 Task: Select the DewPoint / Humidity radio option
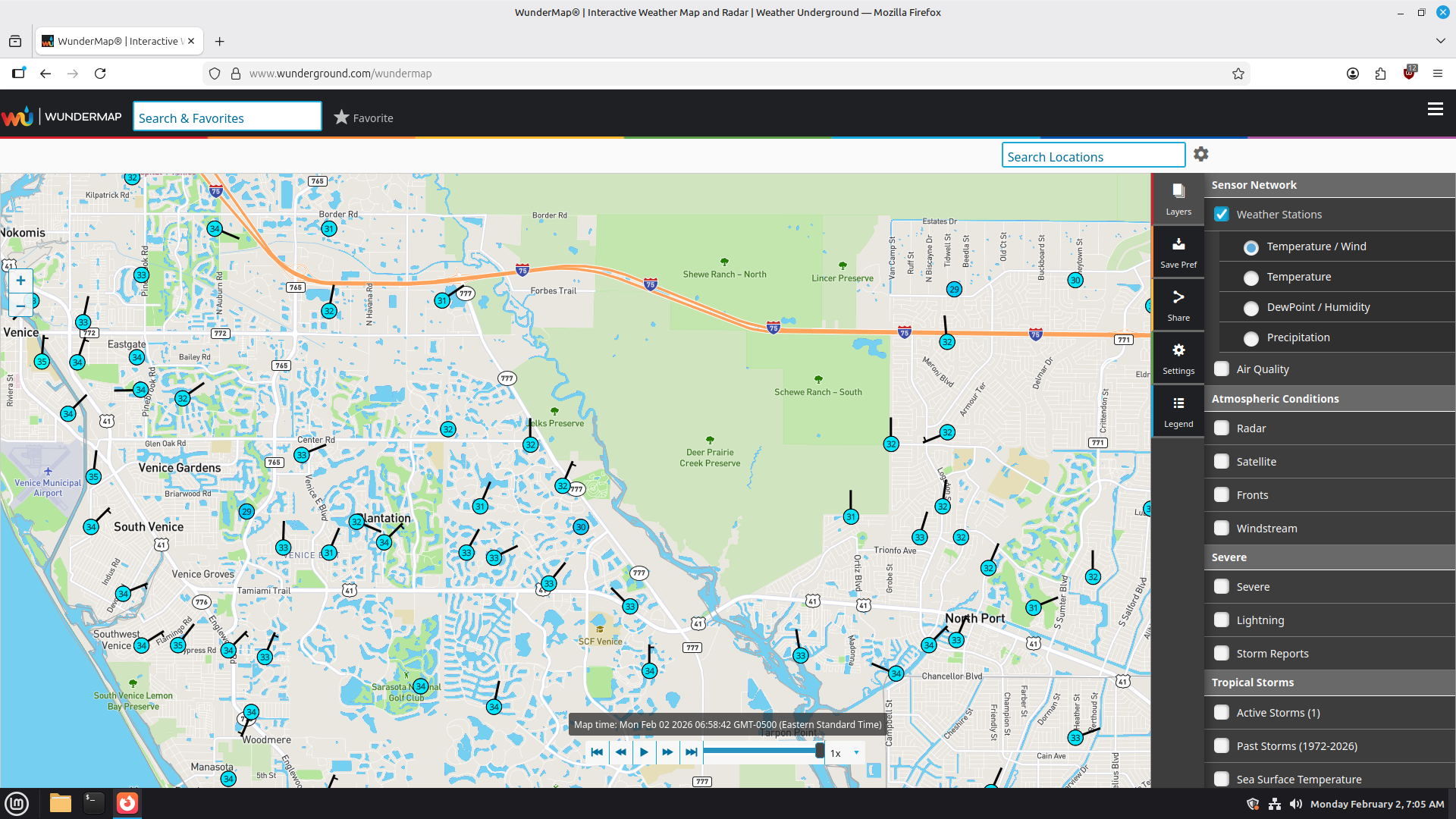click(x=1251, y=308)
